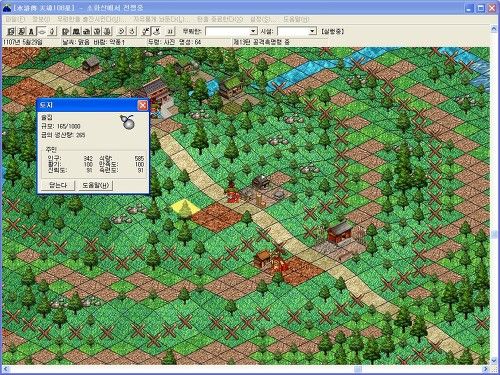Open the 파일(F) menu

[x=15, y=19]
